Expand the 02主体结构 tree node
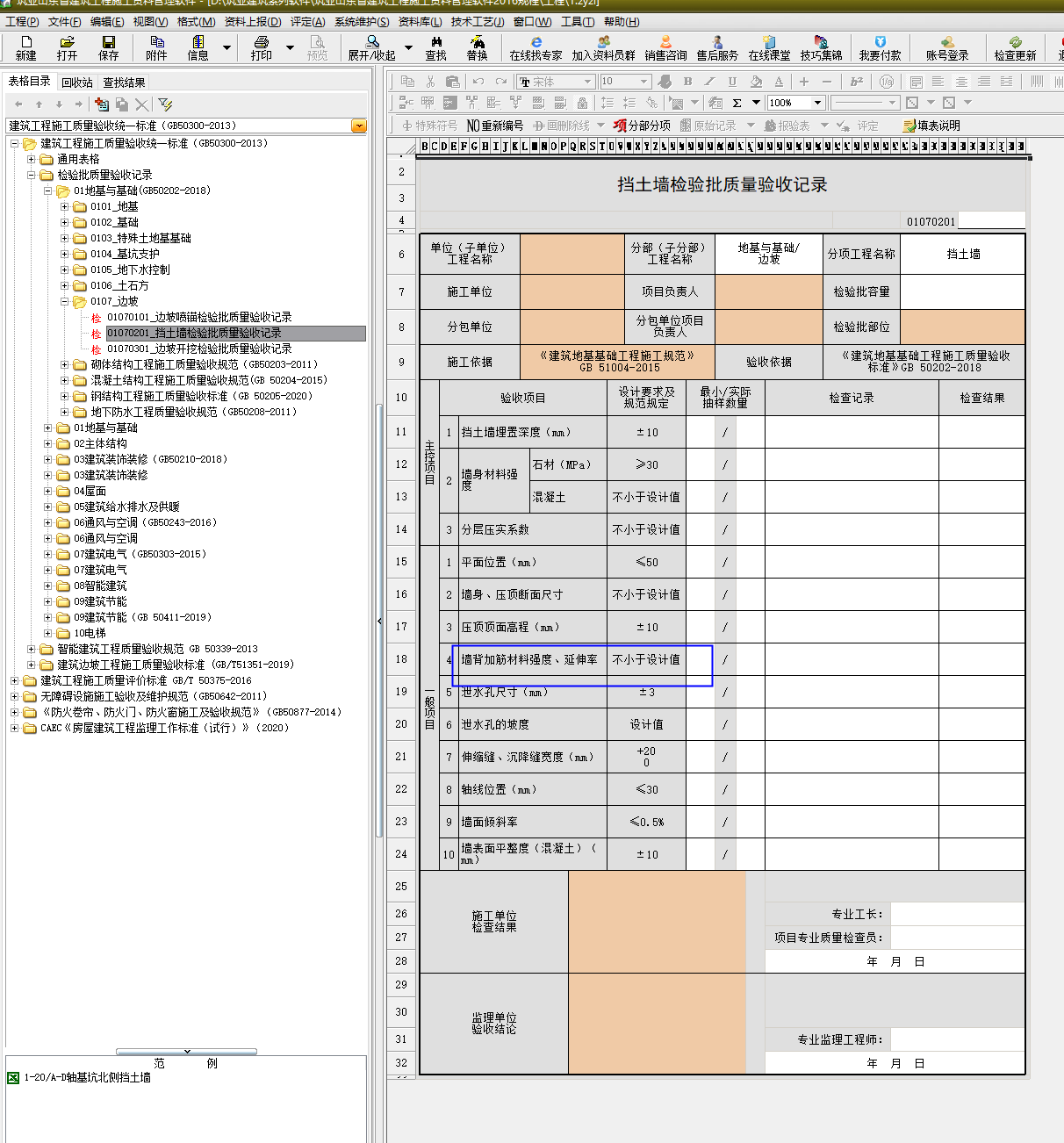 pos(47,443)
